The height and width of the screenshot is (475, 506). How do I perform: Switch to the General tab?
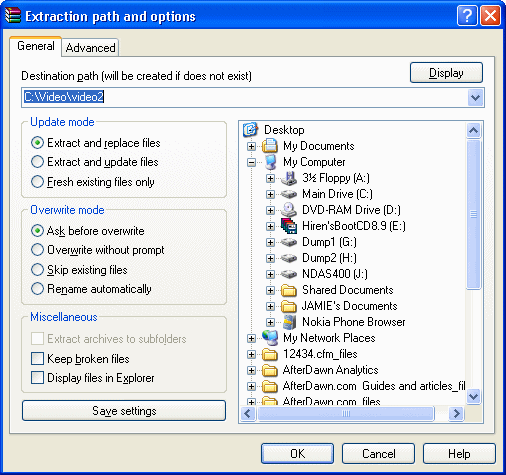36,46
